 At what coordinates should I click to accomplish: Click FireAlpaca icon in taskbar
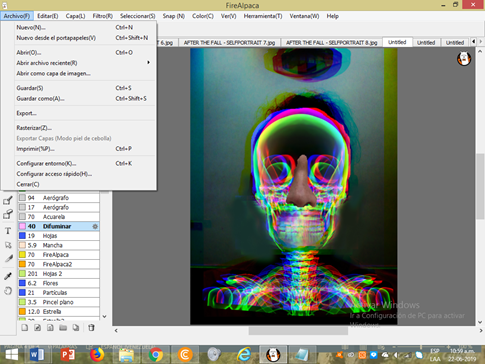click(x=273, y=355)
